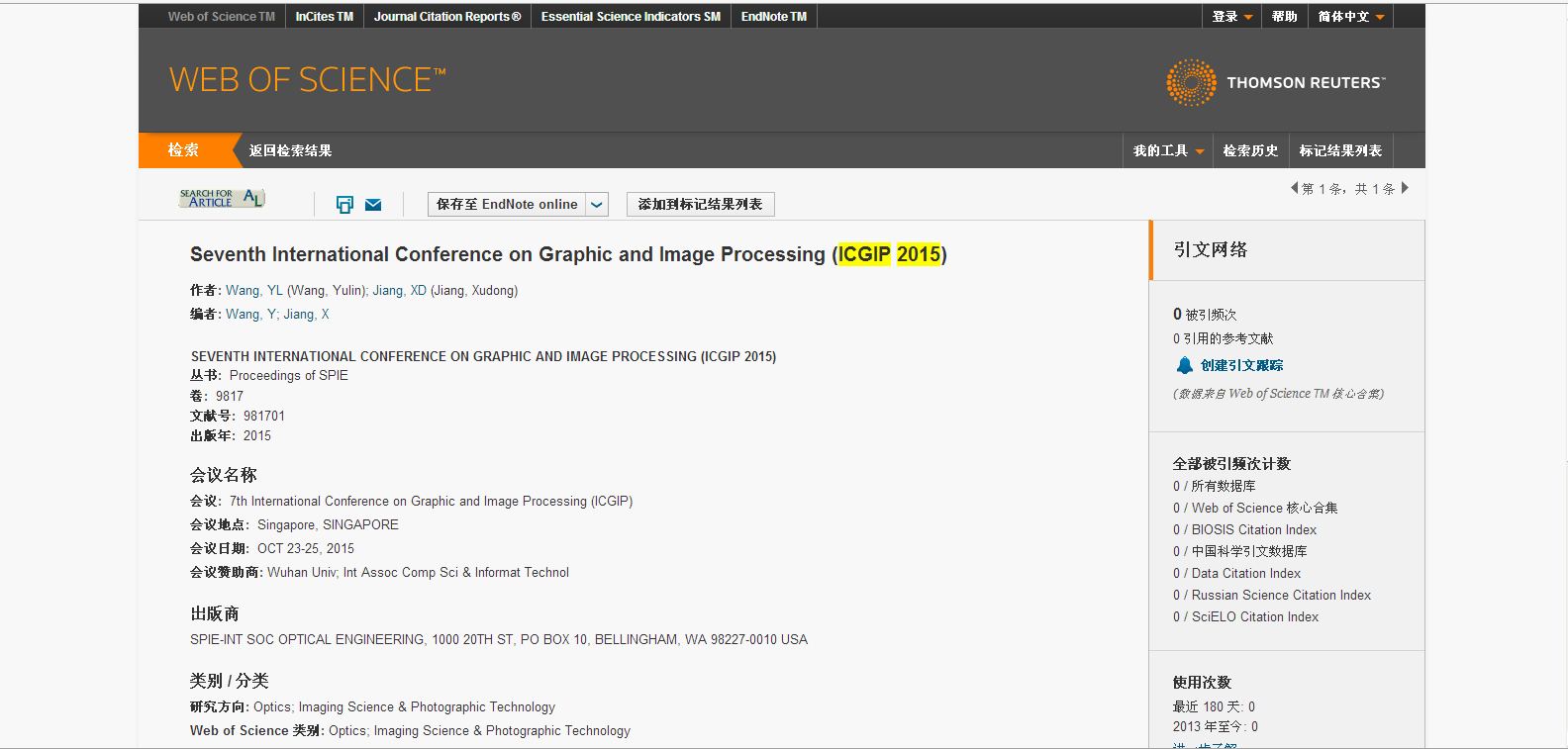
Task: Switch to EndNote TM tab
Action: [774, 17]
